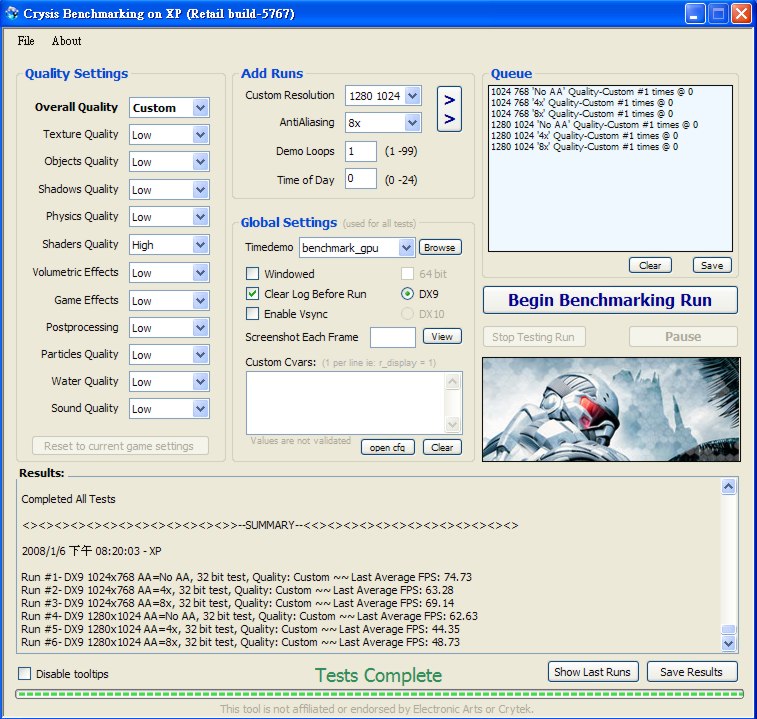Image resolution: width=757 pixels, height=719 pixels.
Task: Click the open cfg button
Action: click(388, 447)
